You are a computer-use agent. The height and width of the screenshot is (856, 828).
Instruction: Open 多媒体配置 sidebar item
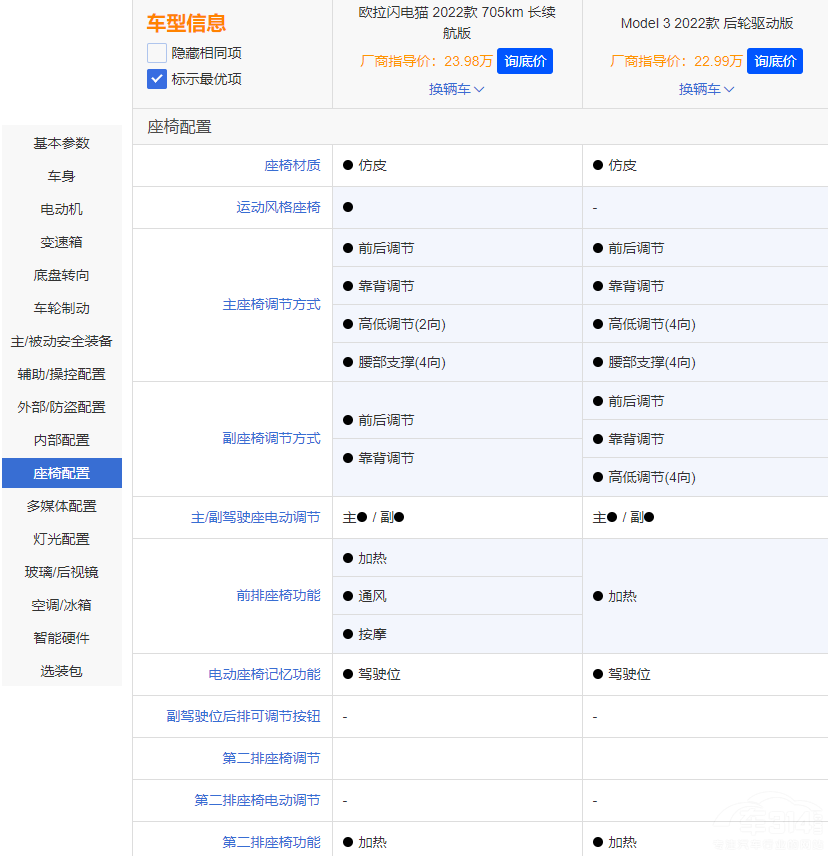(x=62, y=506)
